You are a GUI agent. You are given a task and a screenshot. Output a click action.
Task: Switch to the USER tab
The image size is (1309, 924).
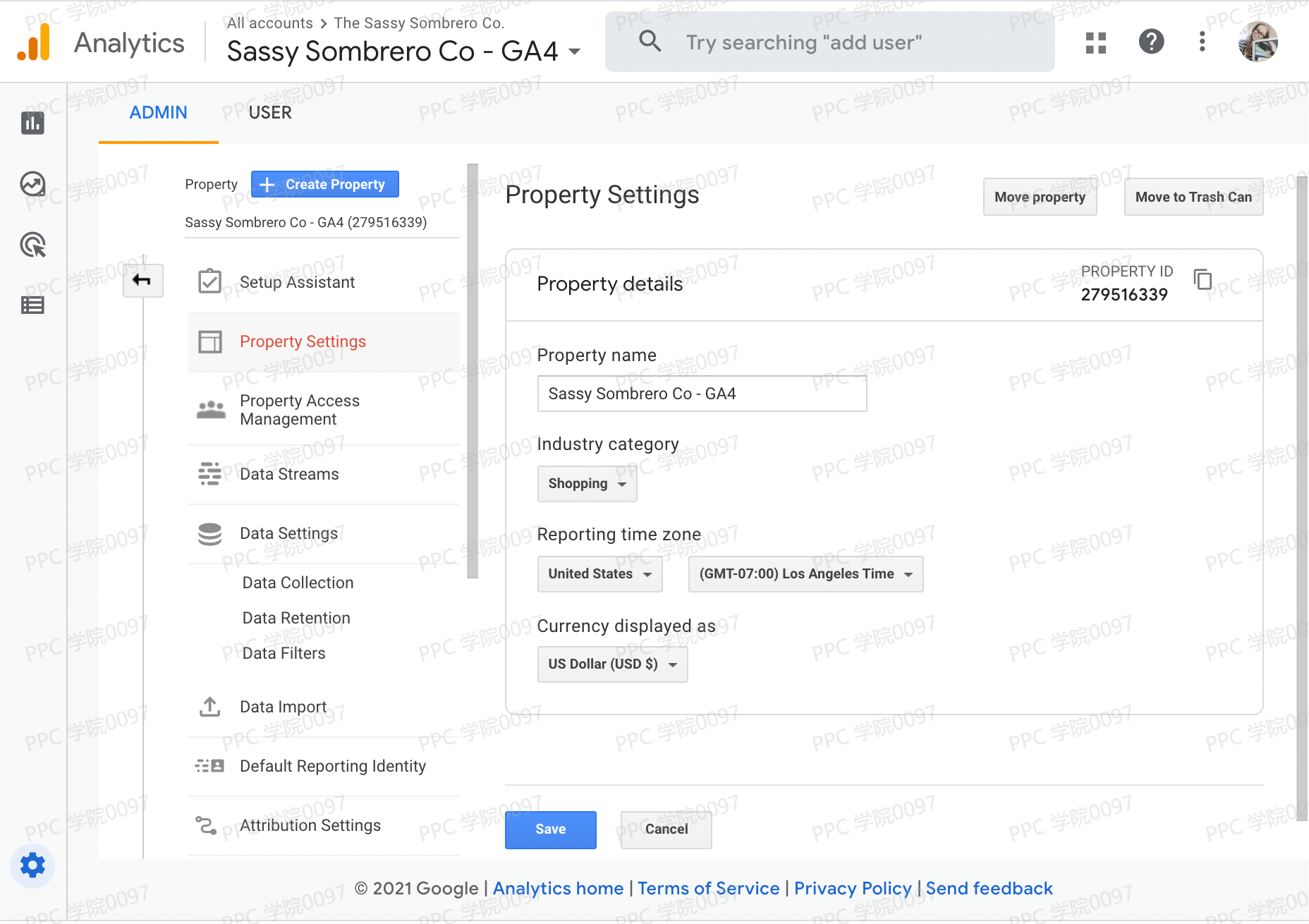(270, 113)
